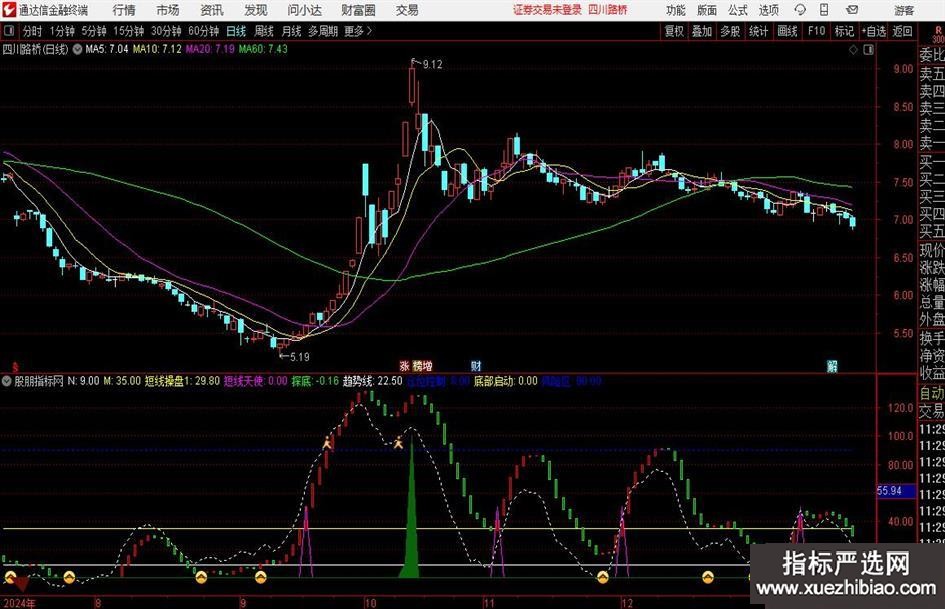The width and height of the screenshot is (945, 609).
Task: Select the 5分钟 chart period
Action: click(93, 31)
